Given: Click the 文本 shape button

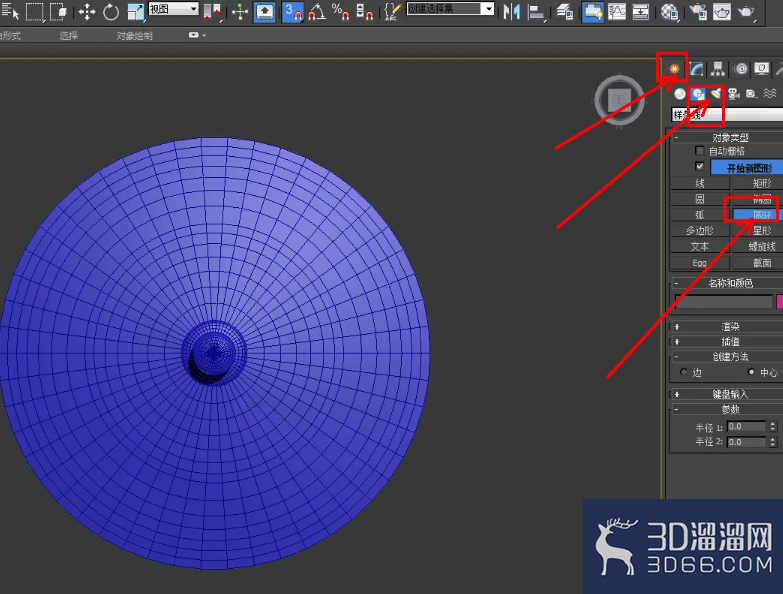Looking at the screenshot, I should click(700, 247).
